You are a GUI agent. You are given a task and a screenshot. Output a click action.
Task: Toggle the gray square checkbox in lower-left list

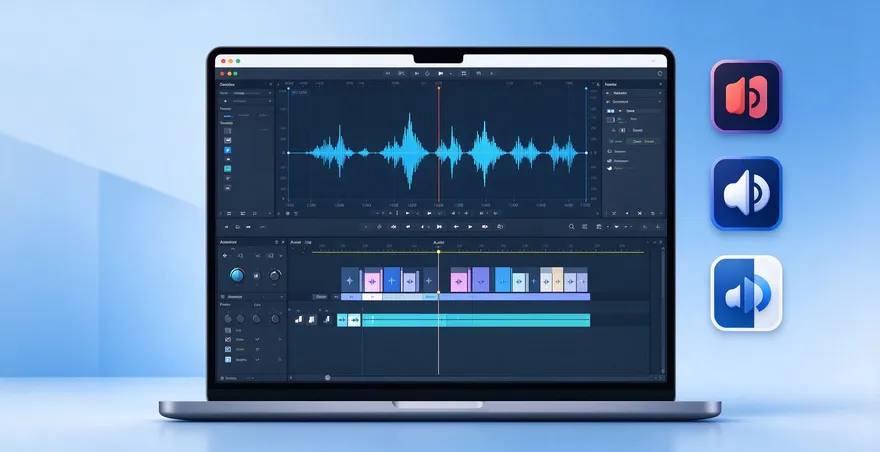click(228, 331)
